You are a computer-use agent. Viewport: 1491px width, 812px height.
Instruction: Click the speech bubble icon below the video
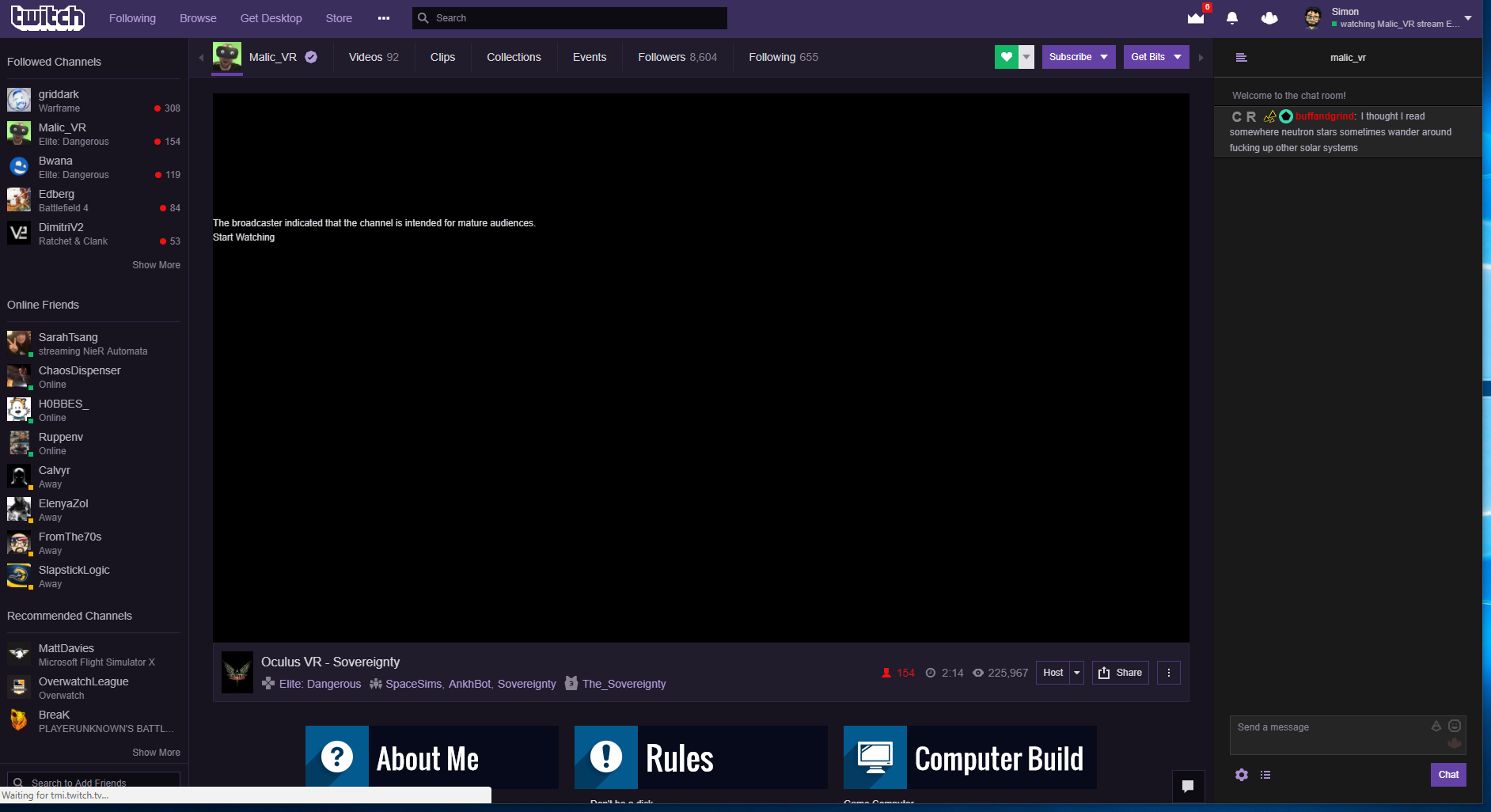(1188, 786)
